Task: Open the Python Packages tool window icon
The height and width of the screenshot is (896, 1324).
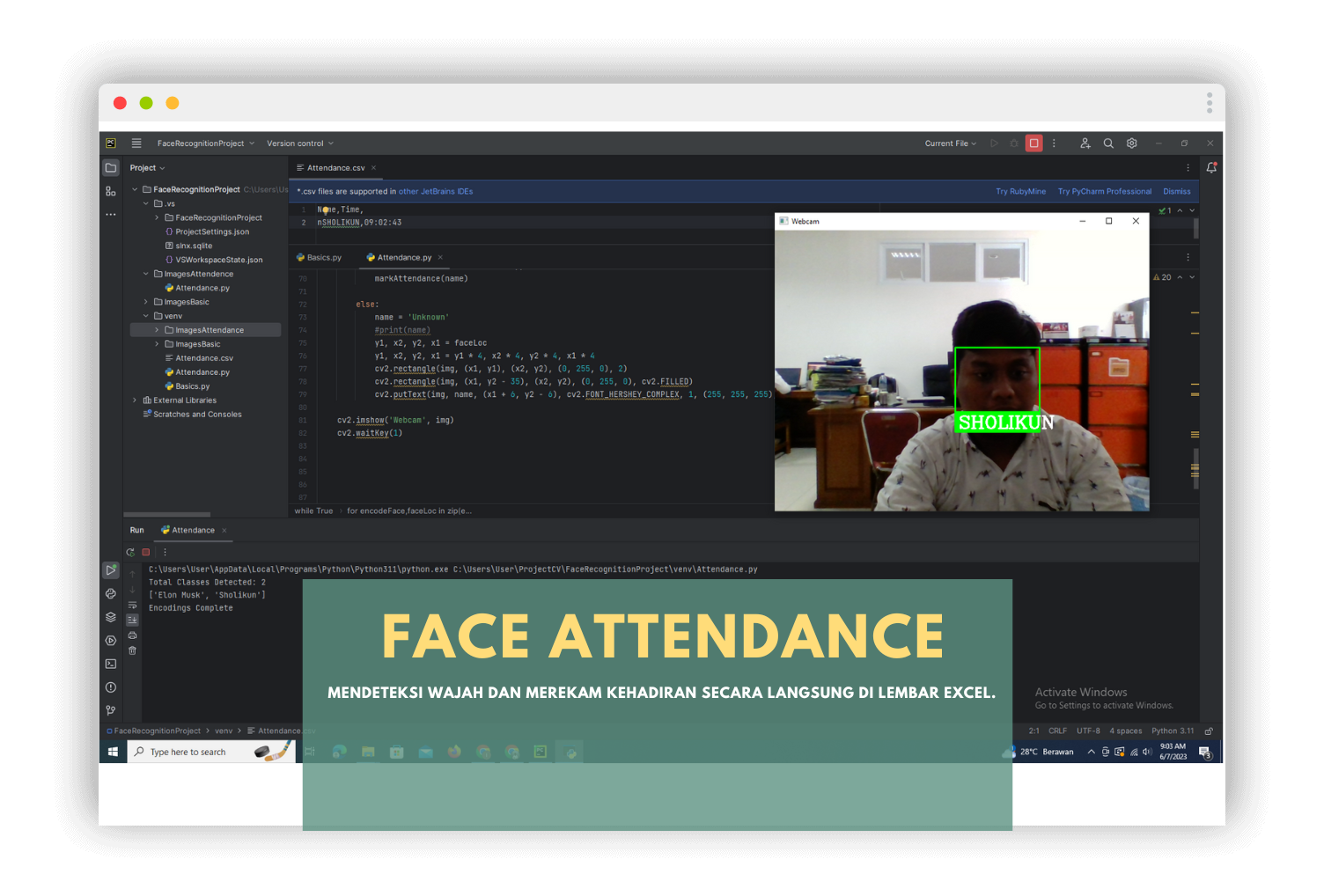Action: [111, 617]
